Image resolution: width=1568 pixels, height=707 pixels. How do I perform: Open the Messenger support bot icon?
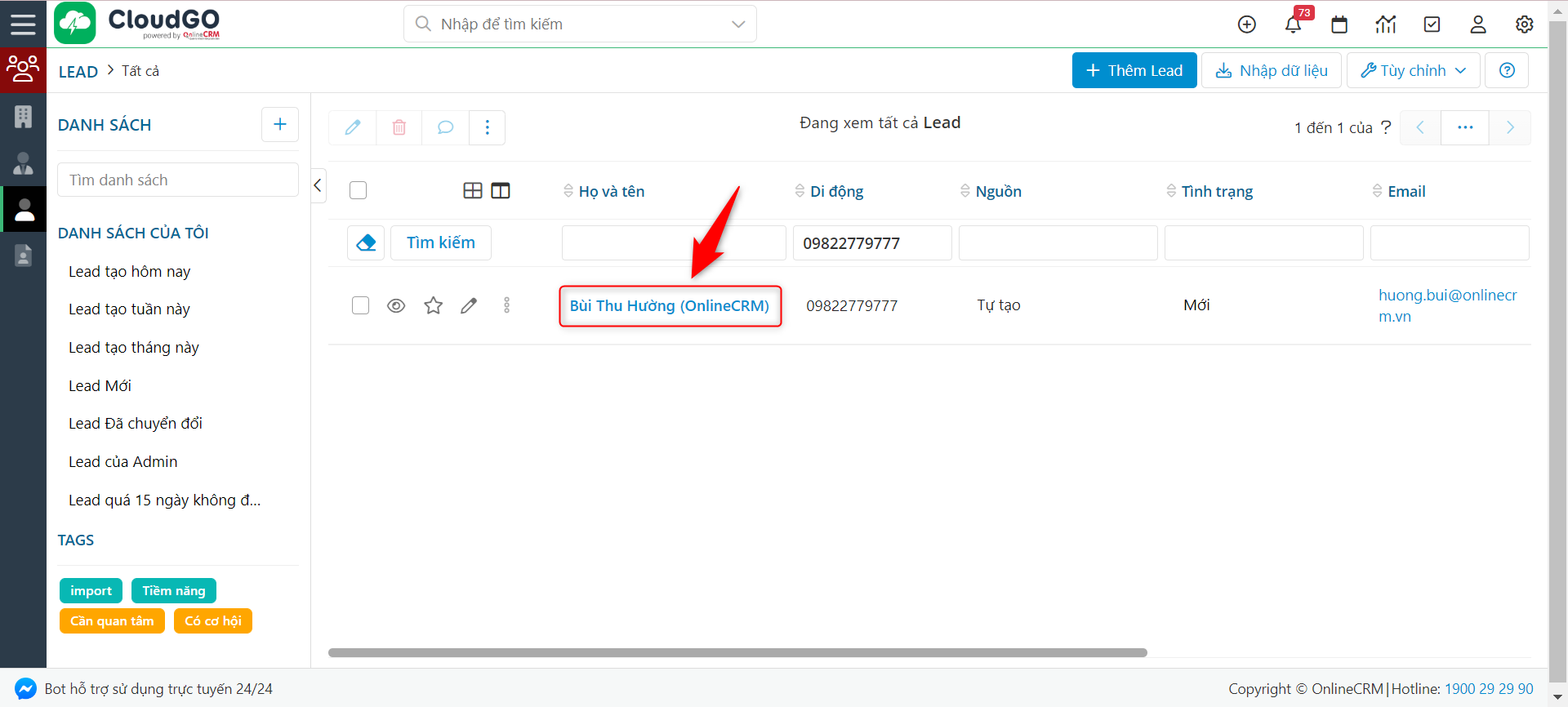coord(25,689)
